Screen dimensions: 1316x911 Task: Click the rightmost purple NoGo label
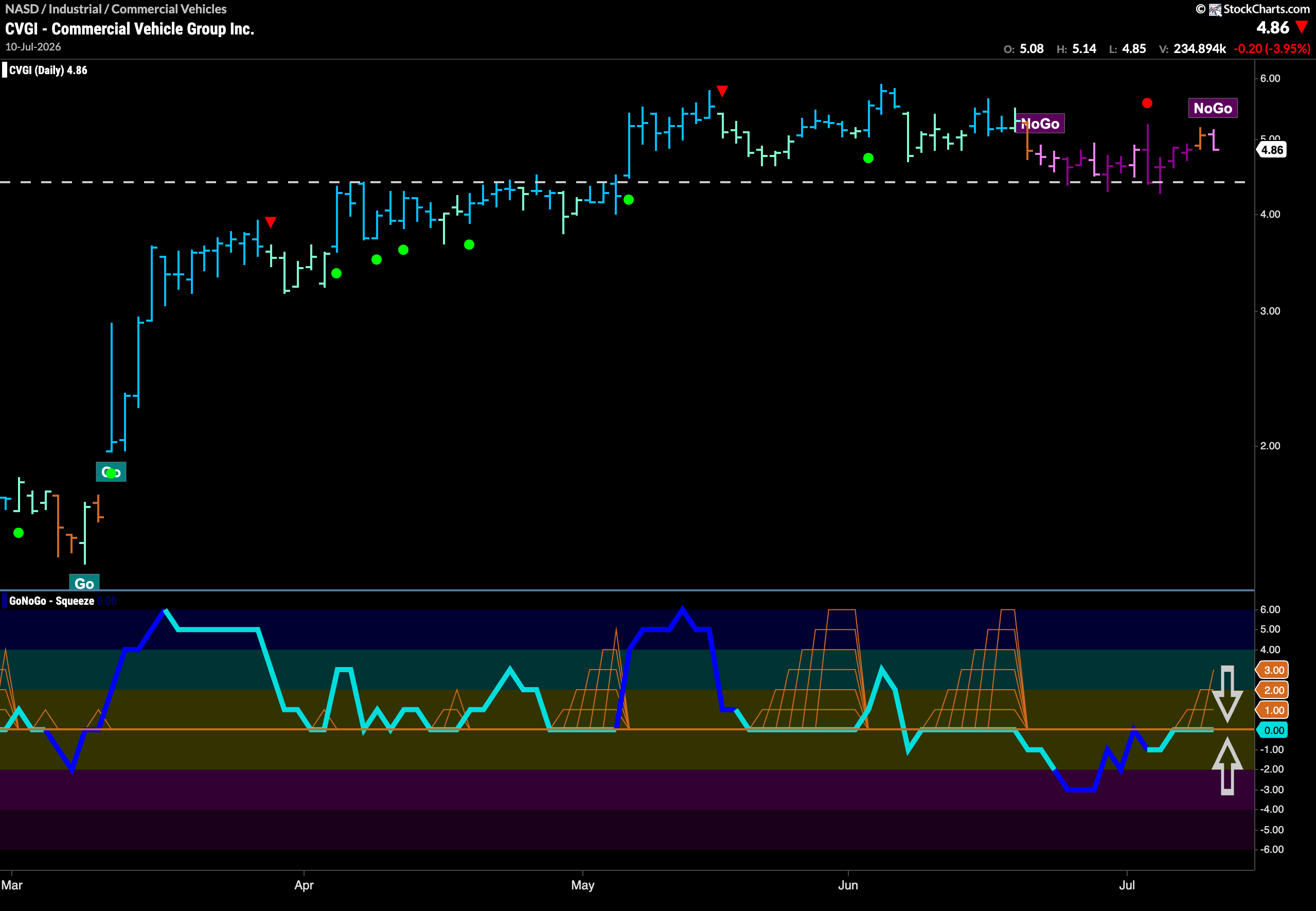1213,108
